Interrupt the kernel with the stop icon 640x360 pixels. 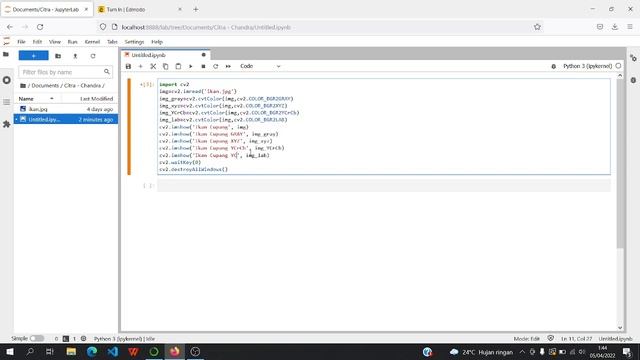[203, 66]
